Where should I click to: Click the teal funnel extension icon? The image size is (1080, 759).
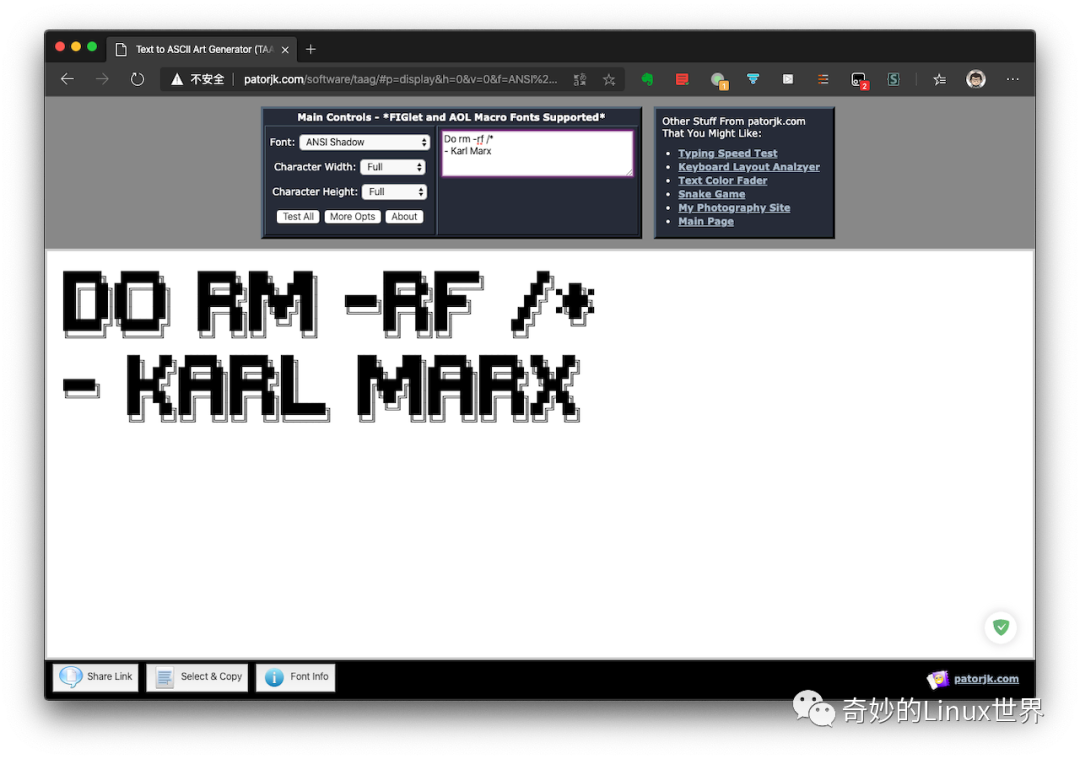[753, 79]
